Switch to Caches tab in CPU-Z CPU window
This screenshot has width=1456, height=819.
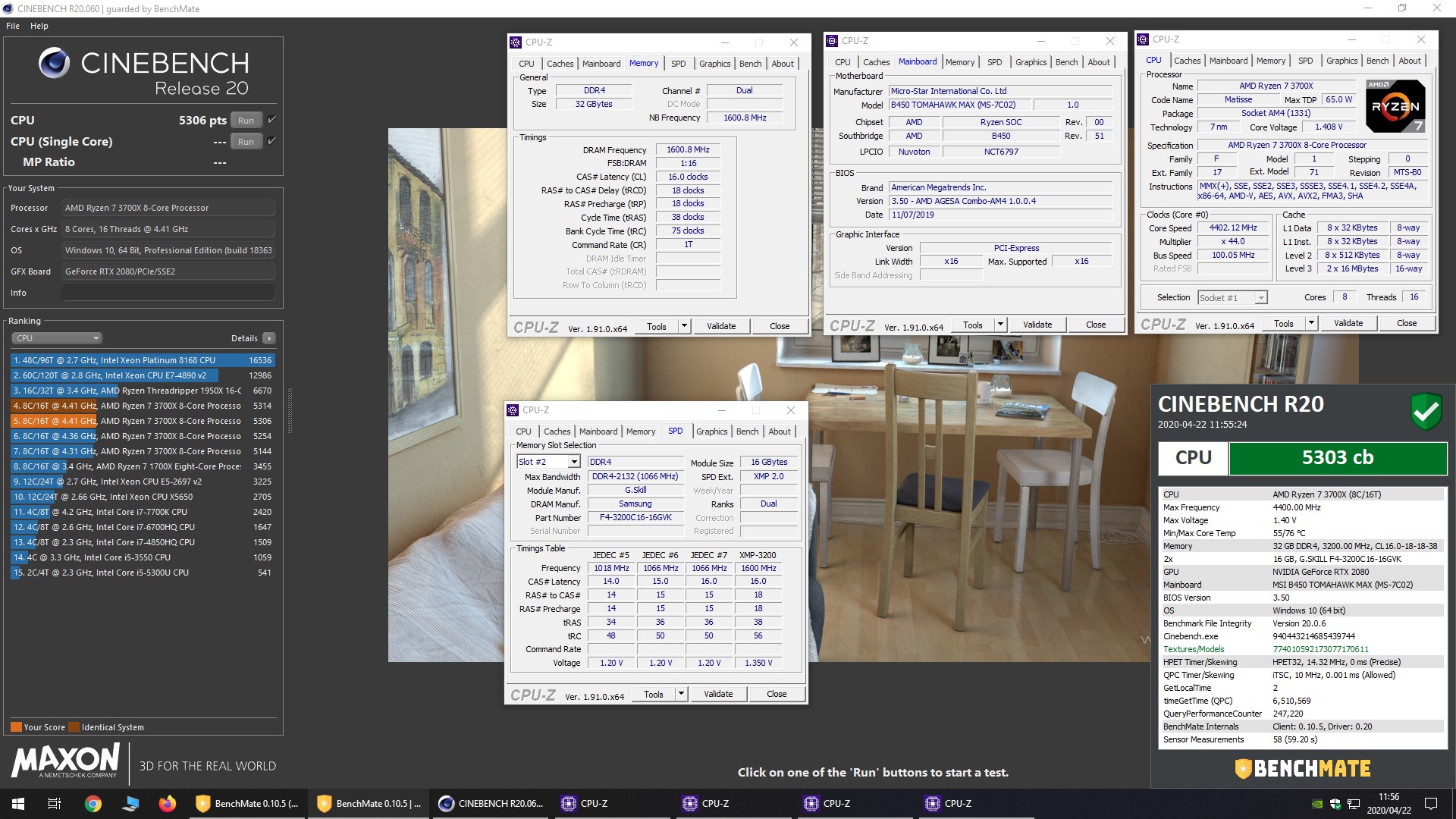click(x=1188, y=61)
